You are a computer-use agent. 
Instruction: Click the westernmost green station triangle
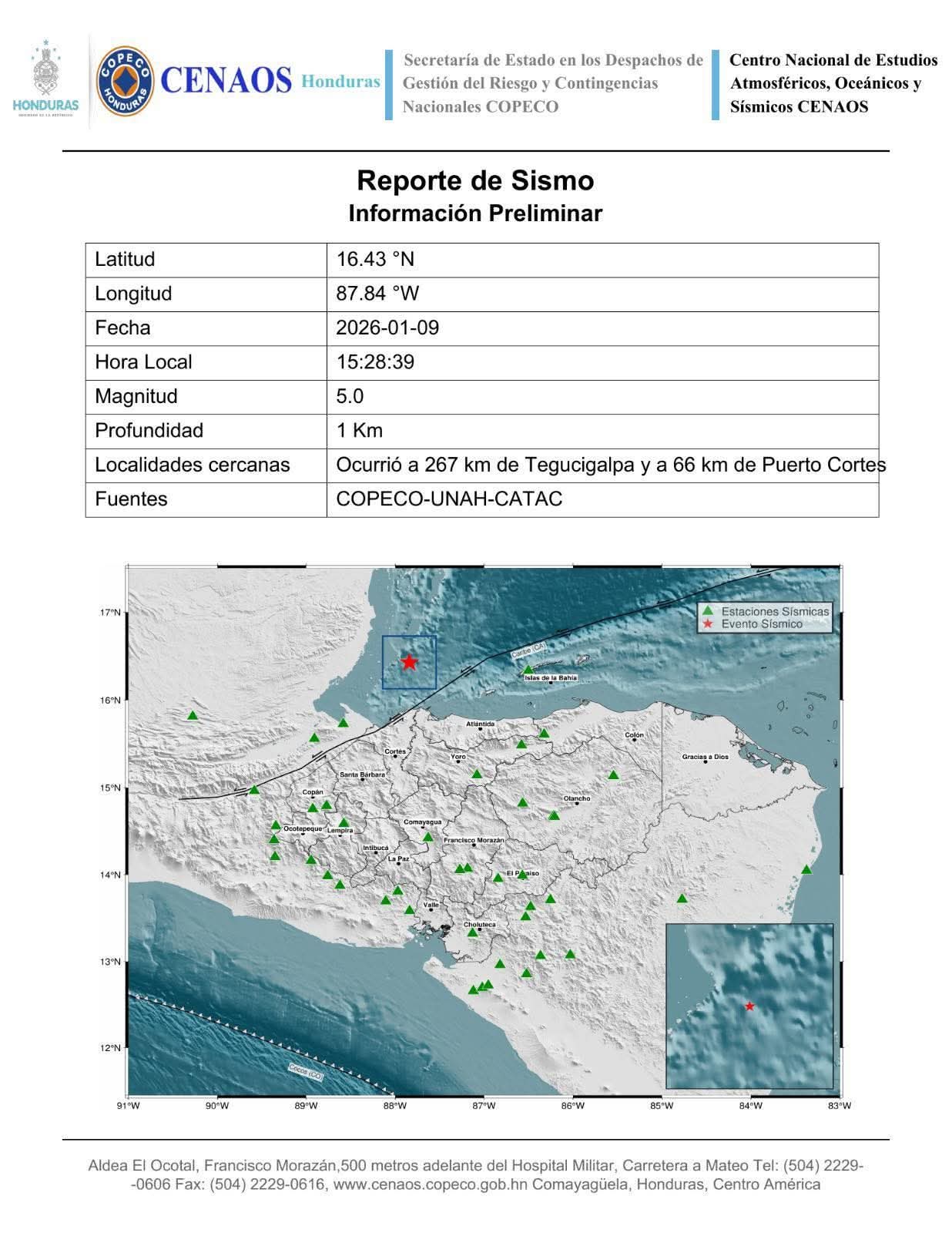point(193,715)
